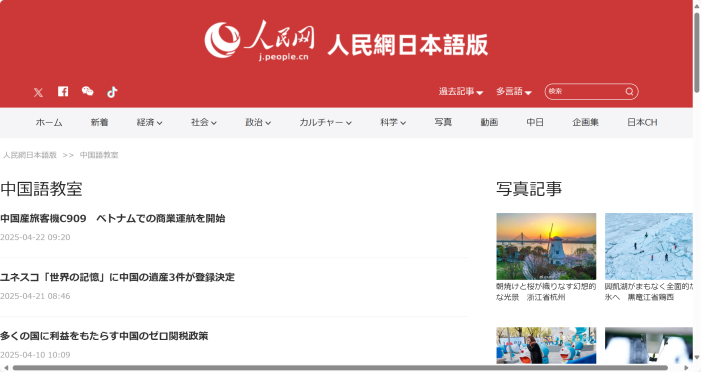Click the scroll left arrow
This screenshot has height=372, width=701.
[x=6, y=368]
